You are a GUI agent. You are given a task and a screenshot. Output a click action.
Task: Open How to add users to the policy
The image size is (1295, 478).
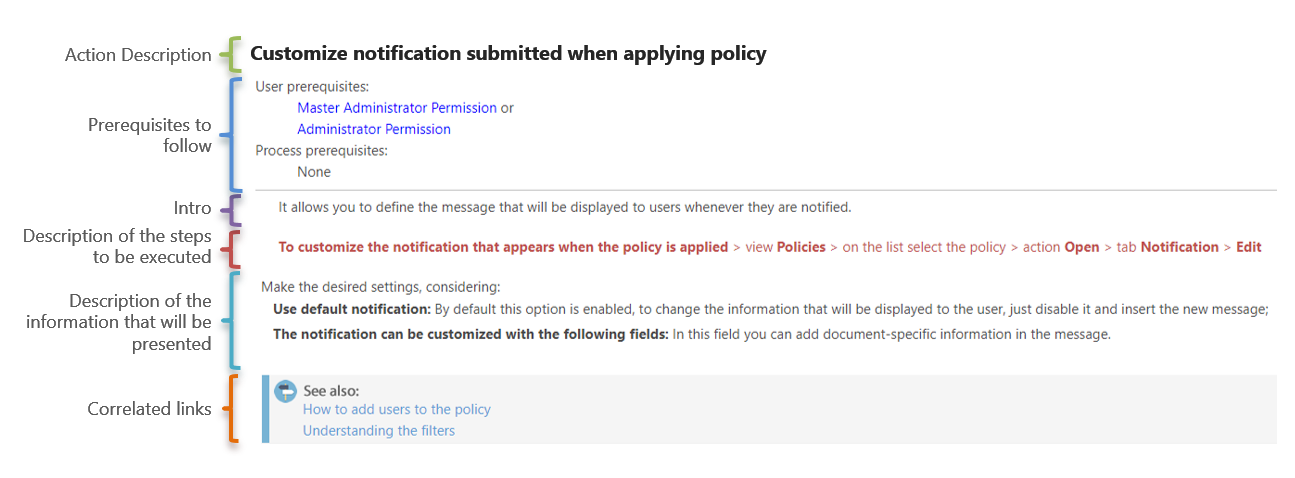point(396,409)
